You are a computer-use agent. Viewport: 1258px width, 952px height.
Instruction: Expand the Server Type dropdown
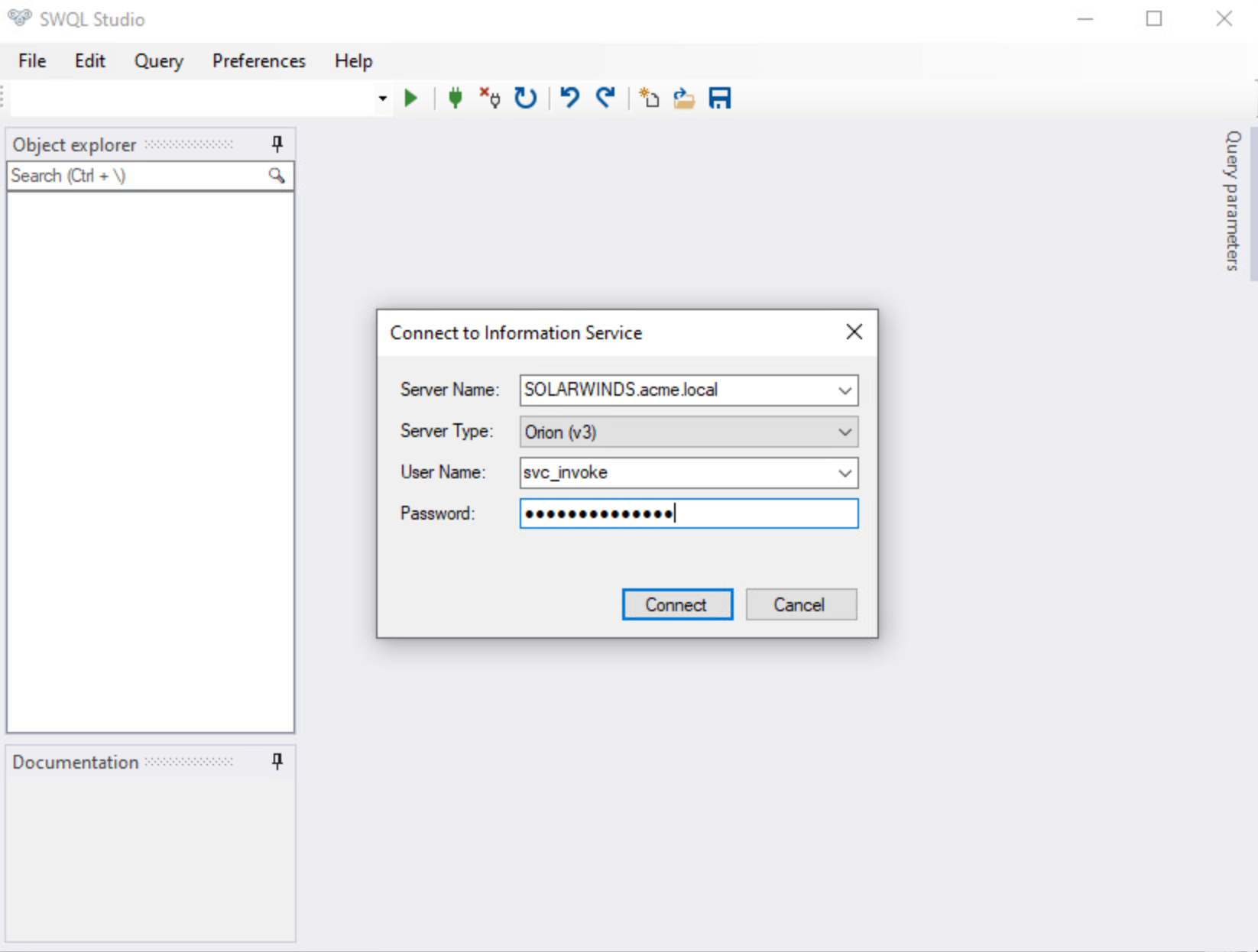(x=845, y=432)
